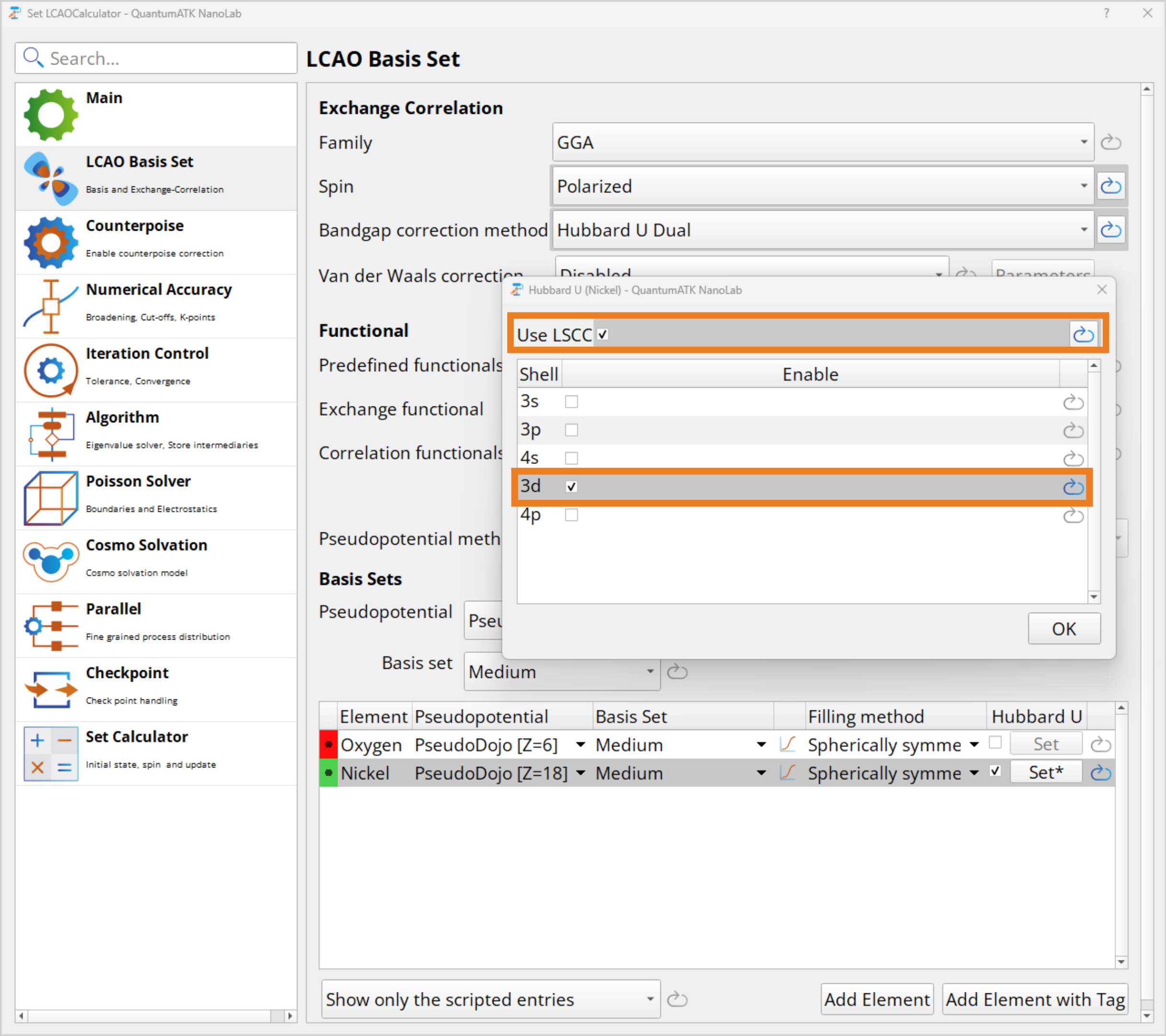The height and width of the screenshot is (1036, 1166).
Task: Click the Add Element button
Action: click(x=876, y=1000)
